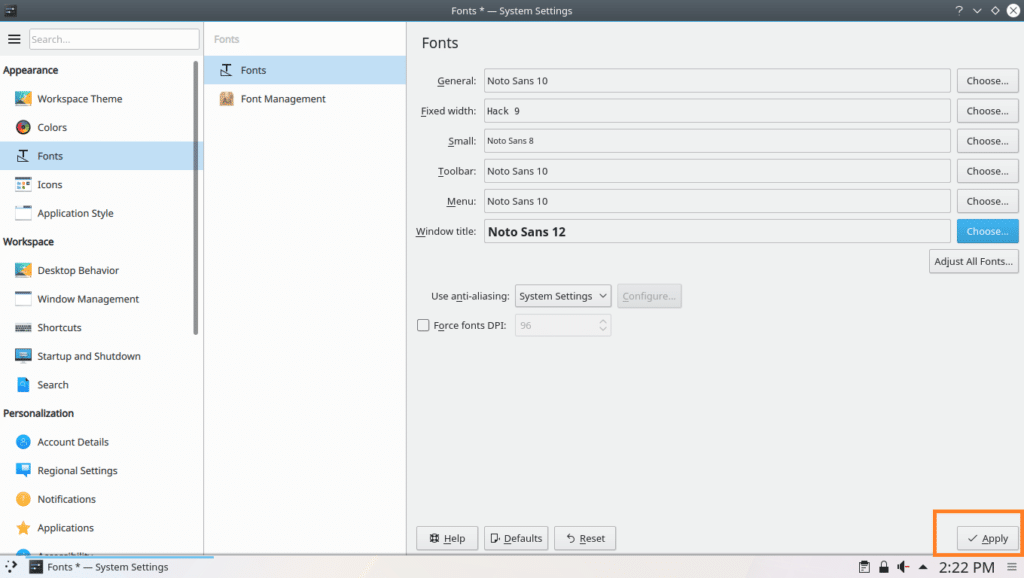1024x578 pixels.
Task: Increase the DPI value with the up arrow
Action: pyautogui.click(x=601, y=320)
